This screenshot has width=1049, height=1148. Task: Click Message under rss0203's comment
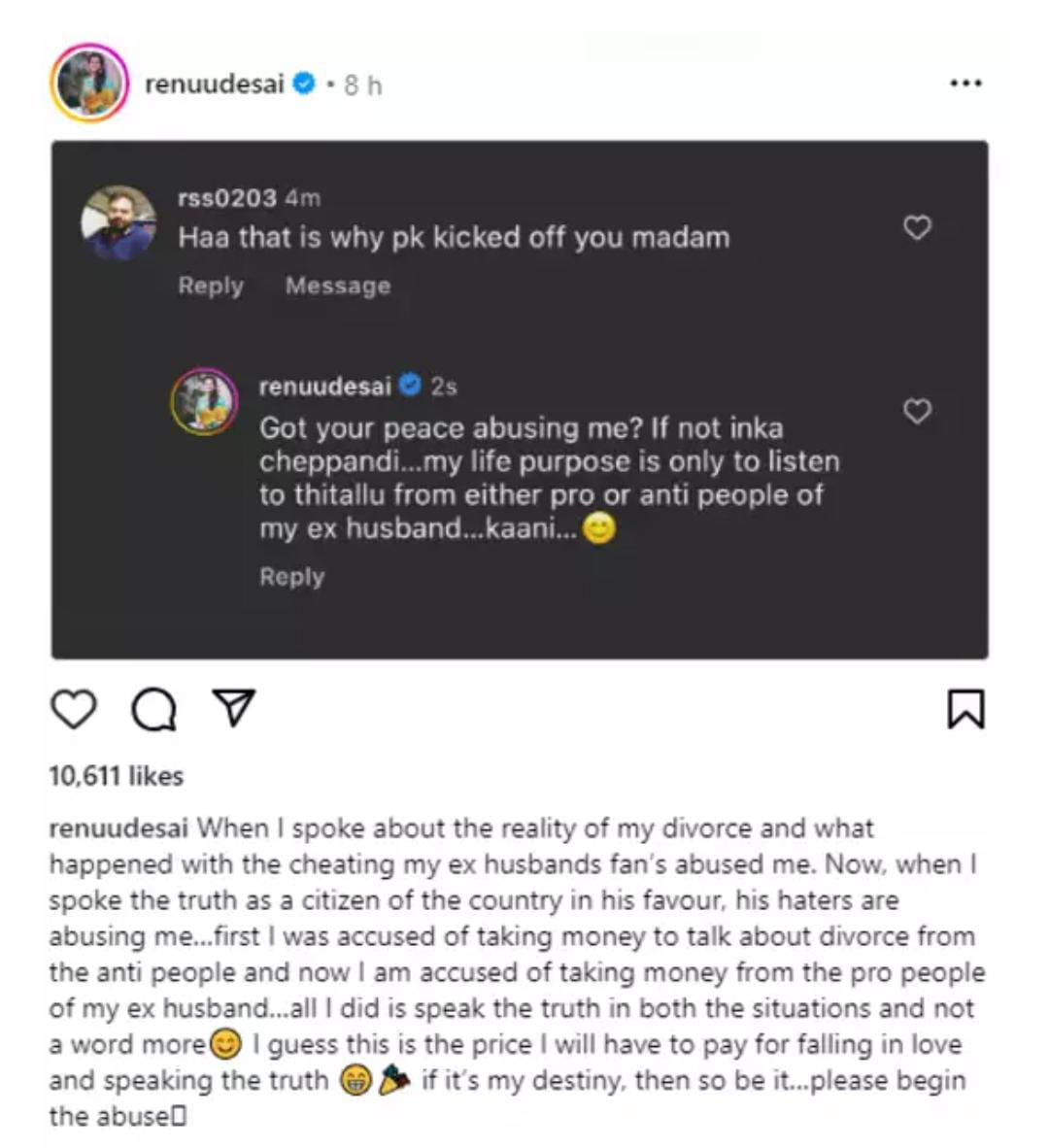click(x=337, y=286)
